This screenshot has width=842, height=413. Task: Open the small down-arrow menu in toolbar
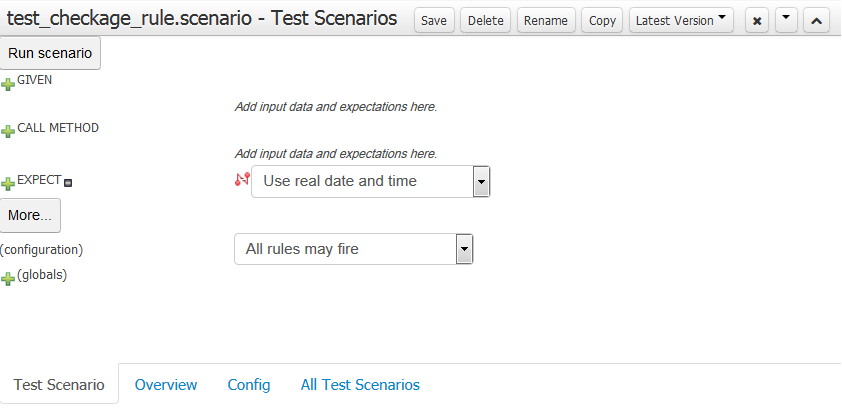coord(786,21)
